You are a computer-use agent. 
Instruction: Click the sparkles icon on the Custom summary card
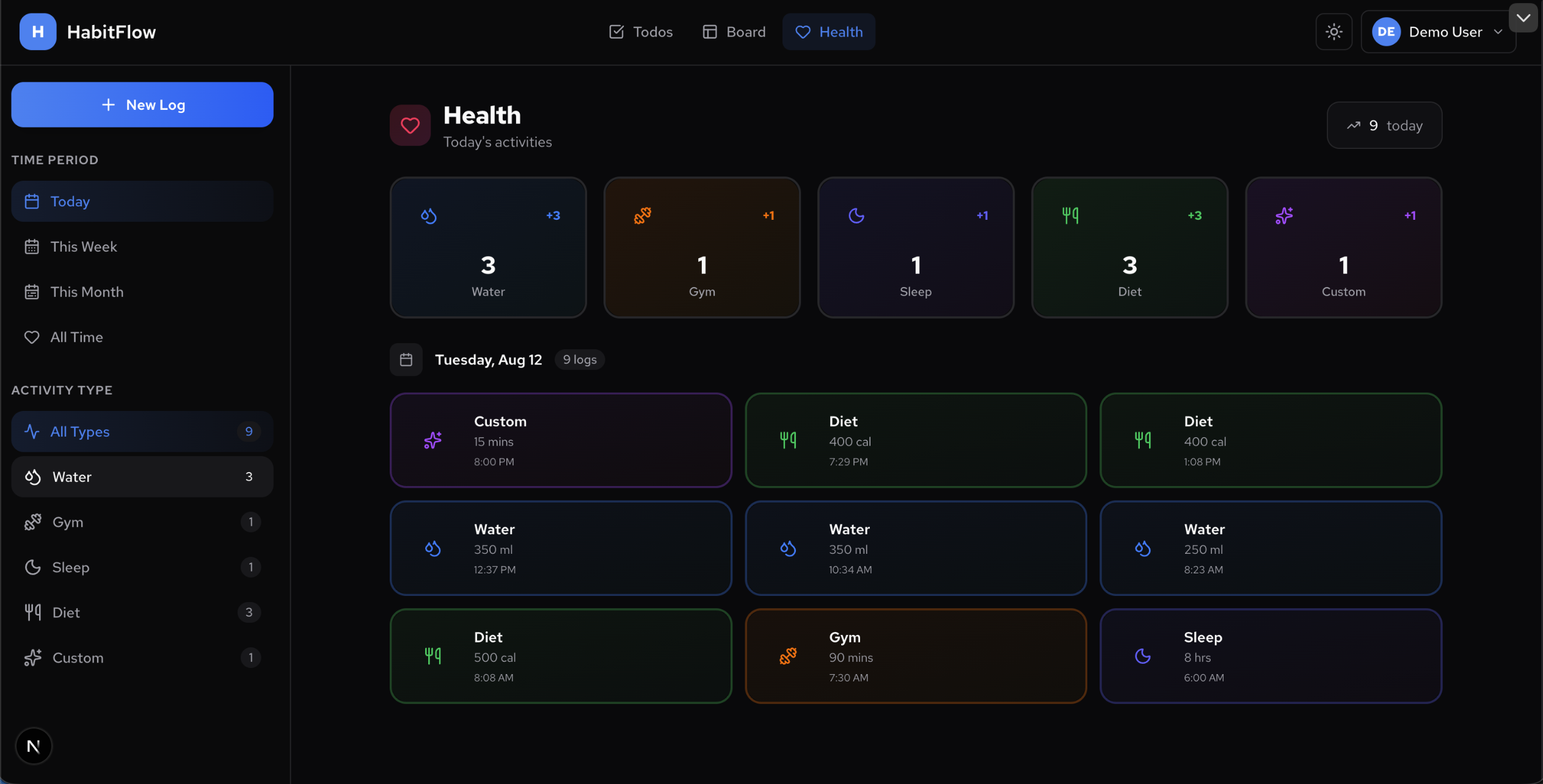(x=1284, y=215)
